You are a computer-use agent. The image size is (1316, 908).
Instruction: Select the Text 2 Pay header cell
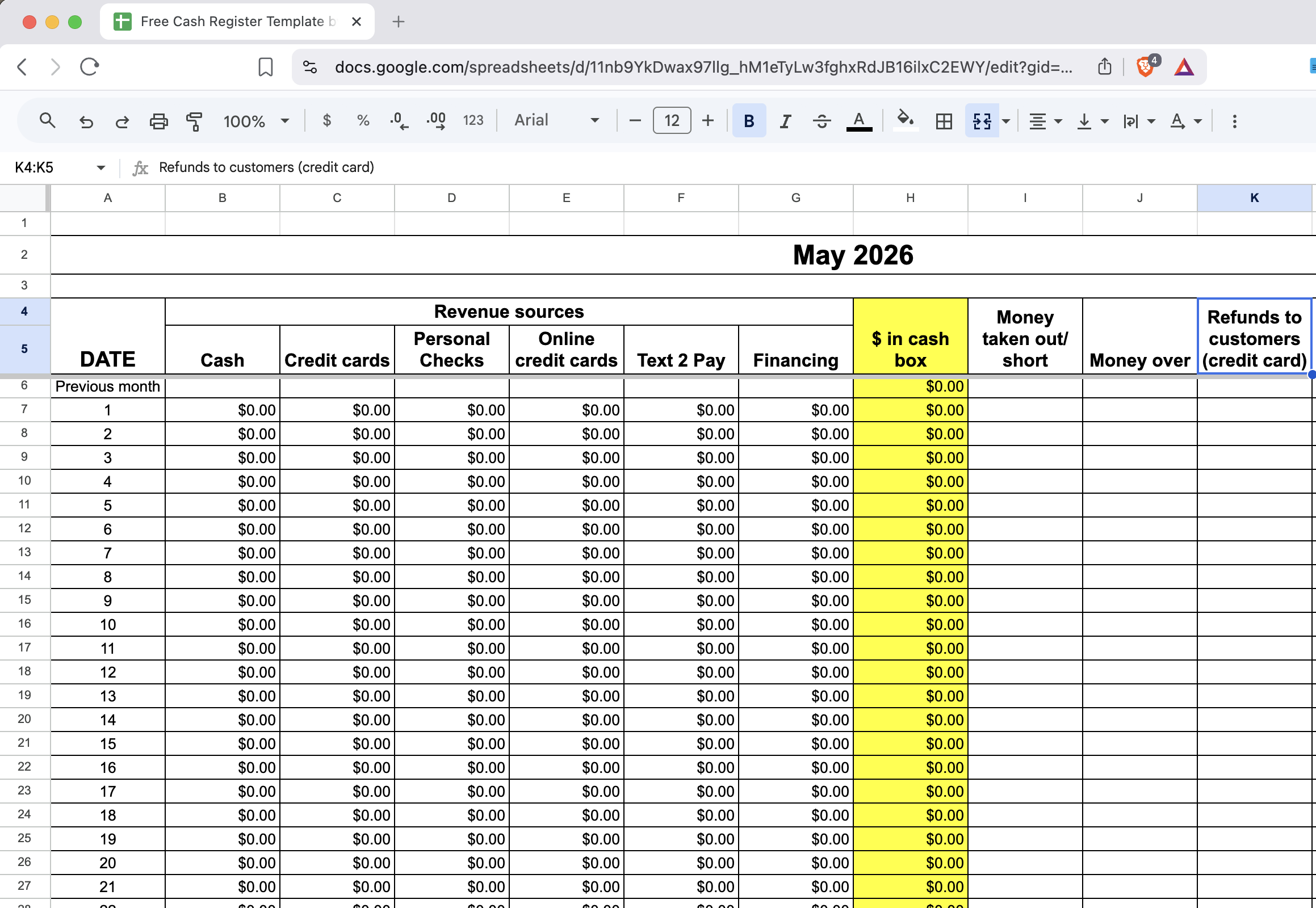click(x=681, y=350)
